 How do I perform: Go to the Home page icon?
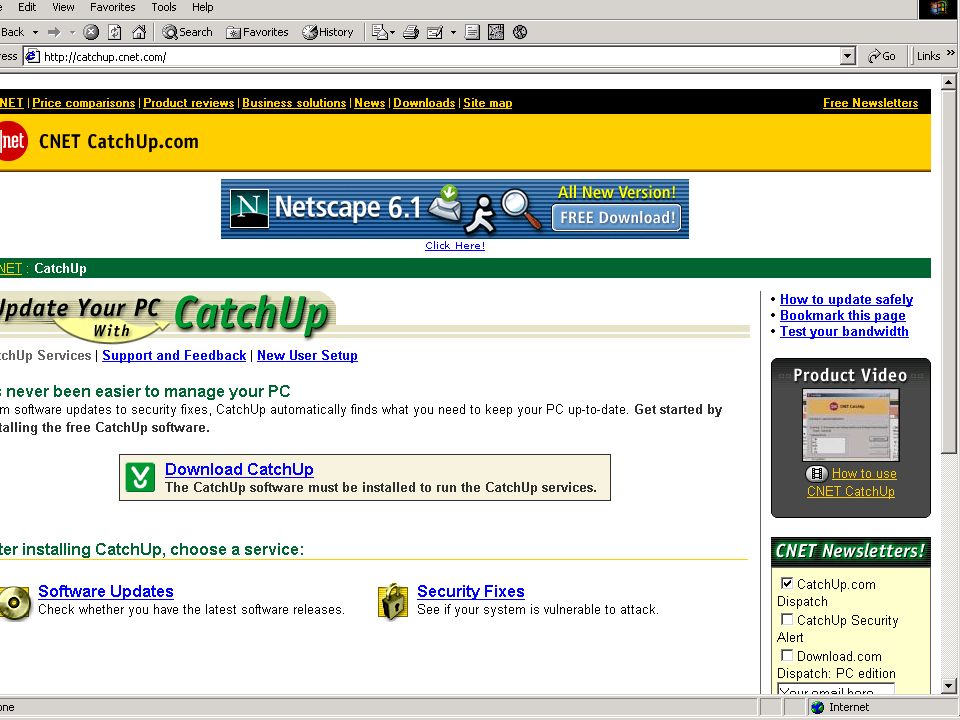pos(139,32)
